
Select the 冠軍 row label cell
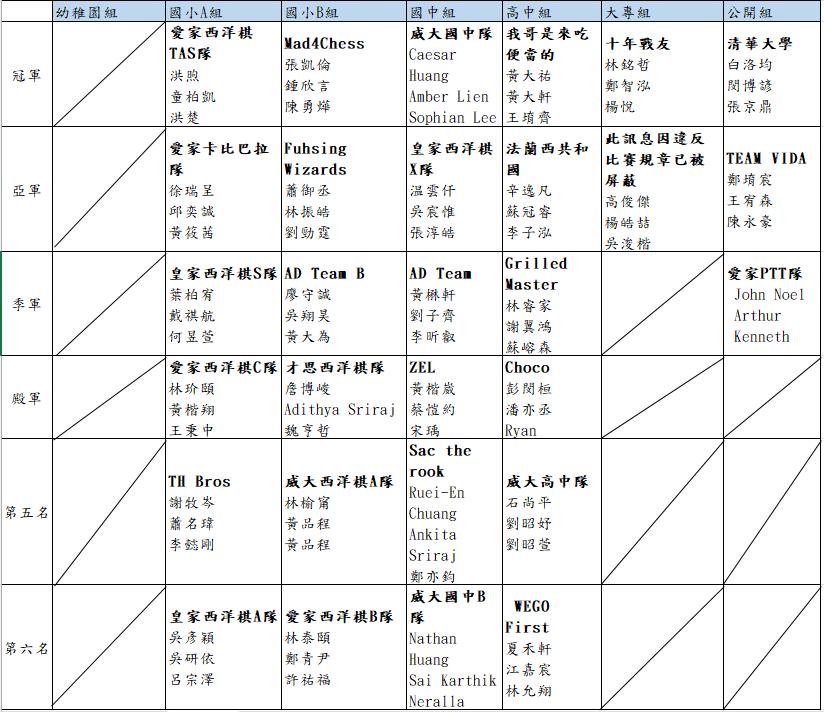tap(27, 75)
